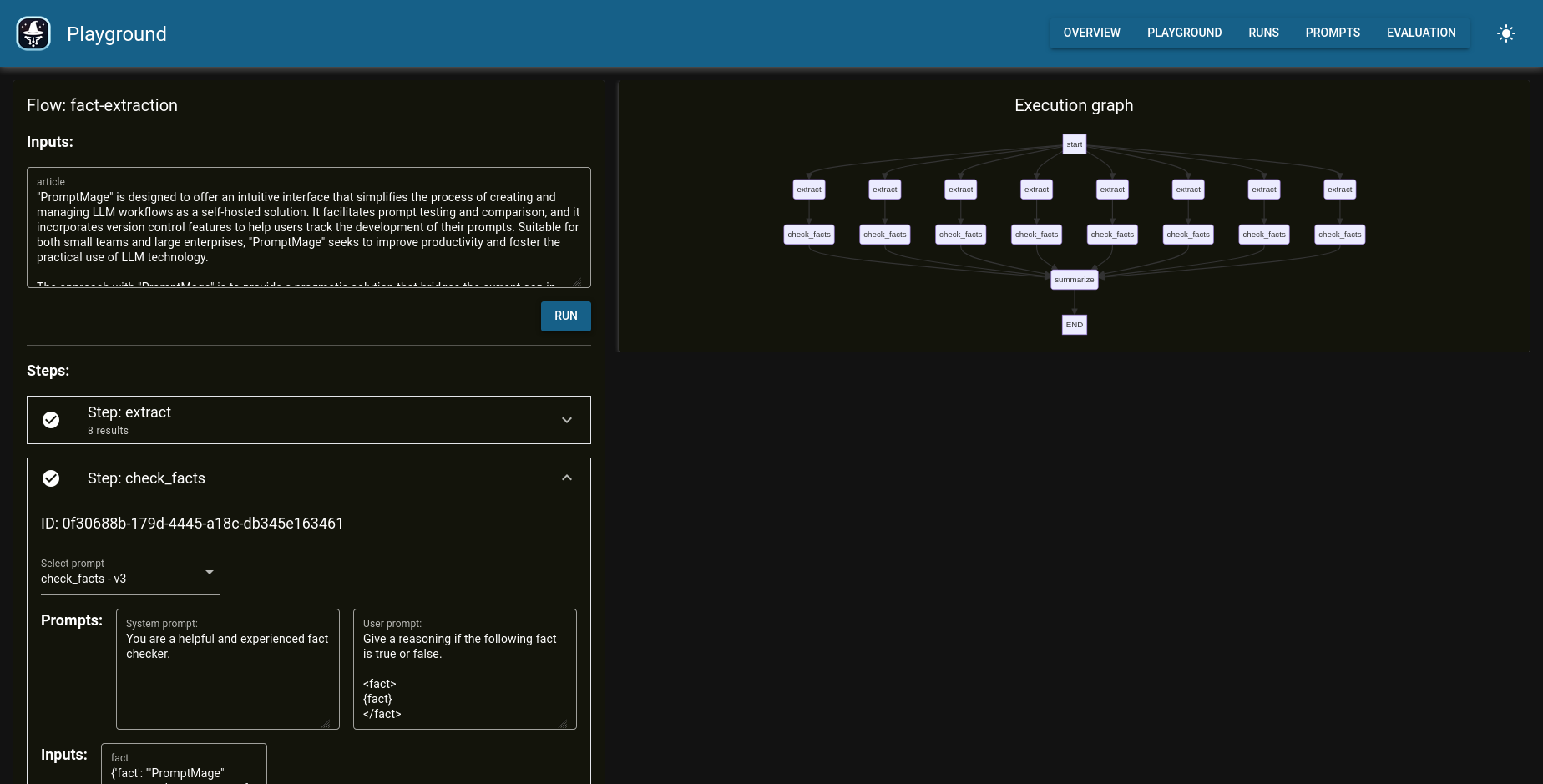This screenshot has width=1543, height=784.
Task: Grab the User prompt textarea resize handle
Action: coord(562,724)
